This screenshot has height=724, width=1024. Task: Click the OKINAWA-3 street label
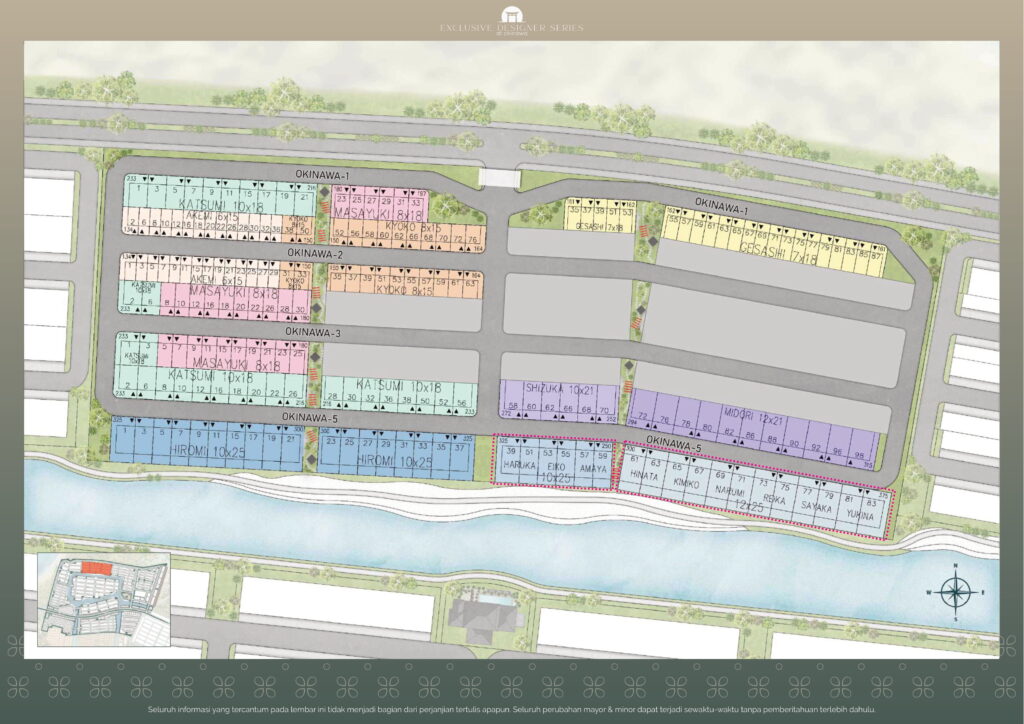tap(313, 332)
